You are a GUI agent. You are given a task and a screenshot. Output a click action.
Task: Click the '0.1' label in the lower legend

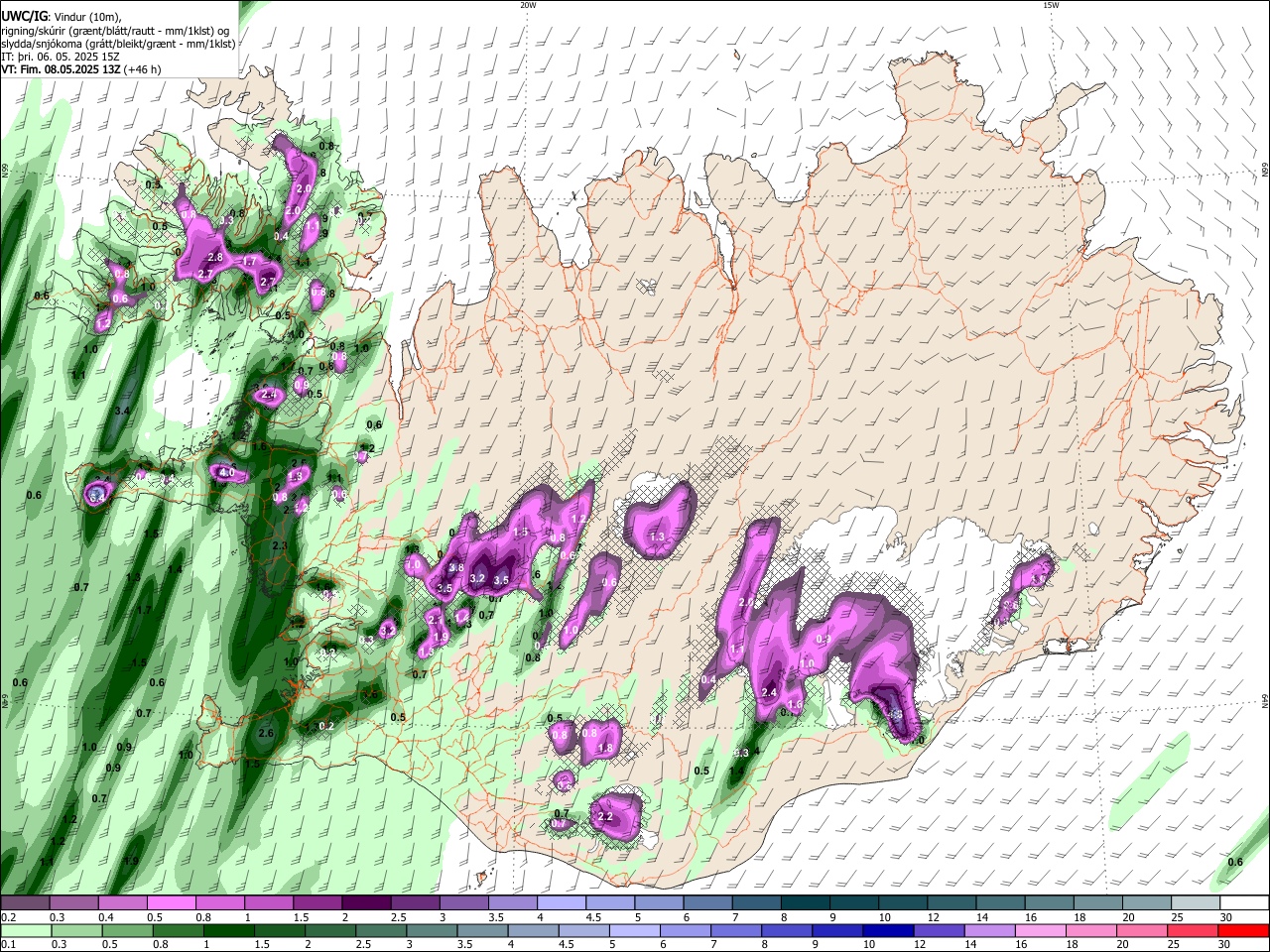click(8, 944)
